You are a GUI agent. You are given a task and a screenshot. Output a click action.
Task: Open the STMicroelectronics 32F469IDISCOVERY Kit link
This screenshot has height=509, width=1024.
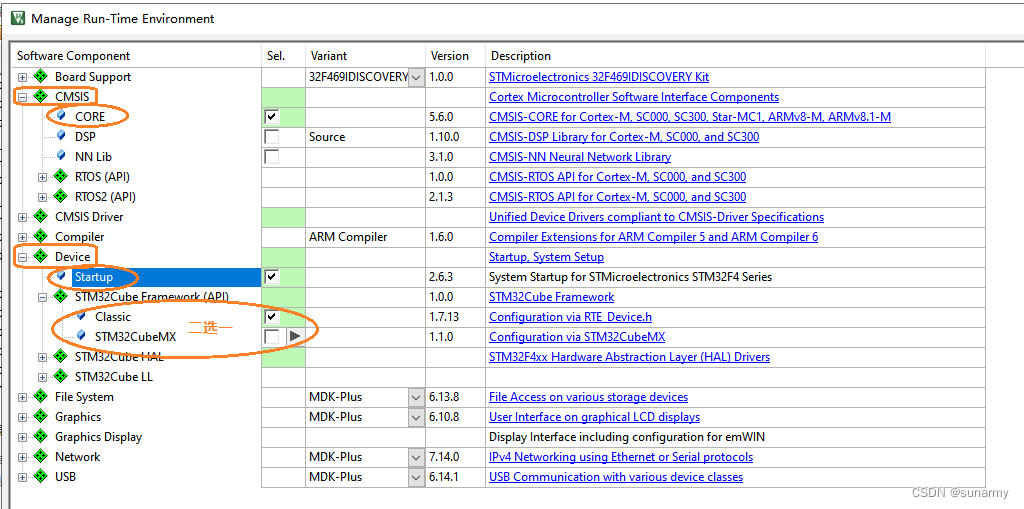599,77
